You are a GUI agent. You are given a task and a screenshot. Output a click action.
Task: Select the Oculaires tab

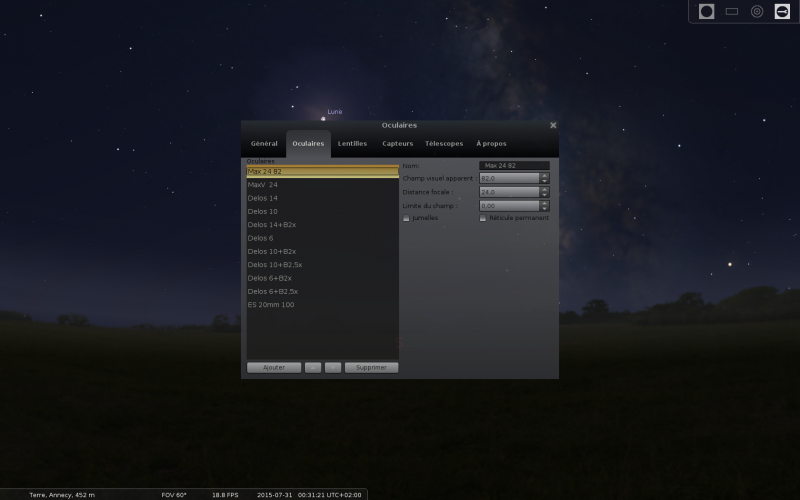click(x=308, y=143)
